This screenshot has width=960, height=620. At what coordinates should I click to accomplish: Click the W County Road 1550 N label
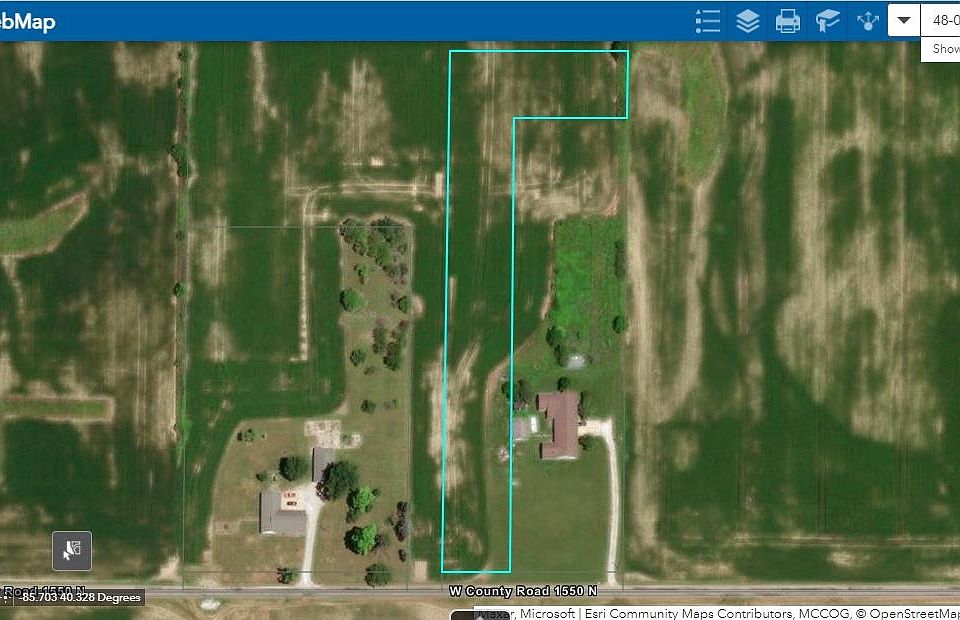(524, 591)
